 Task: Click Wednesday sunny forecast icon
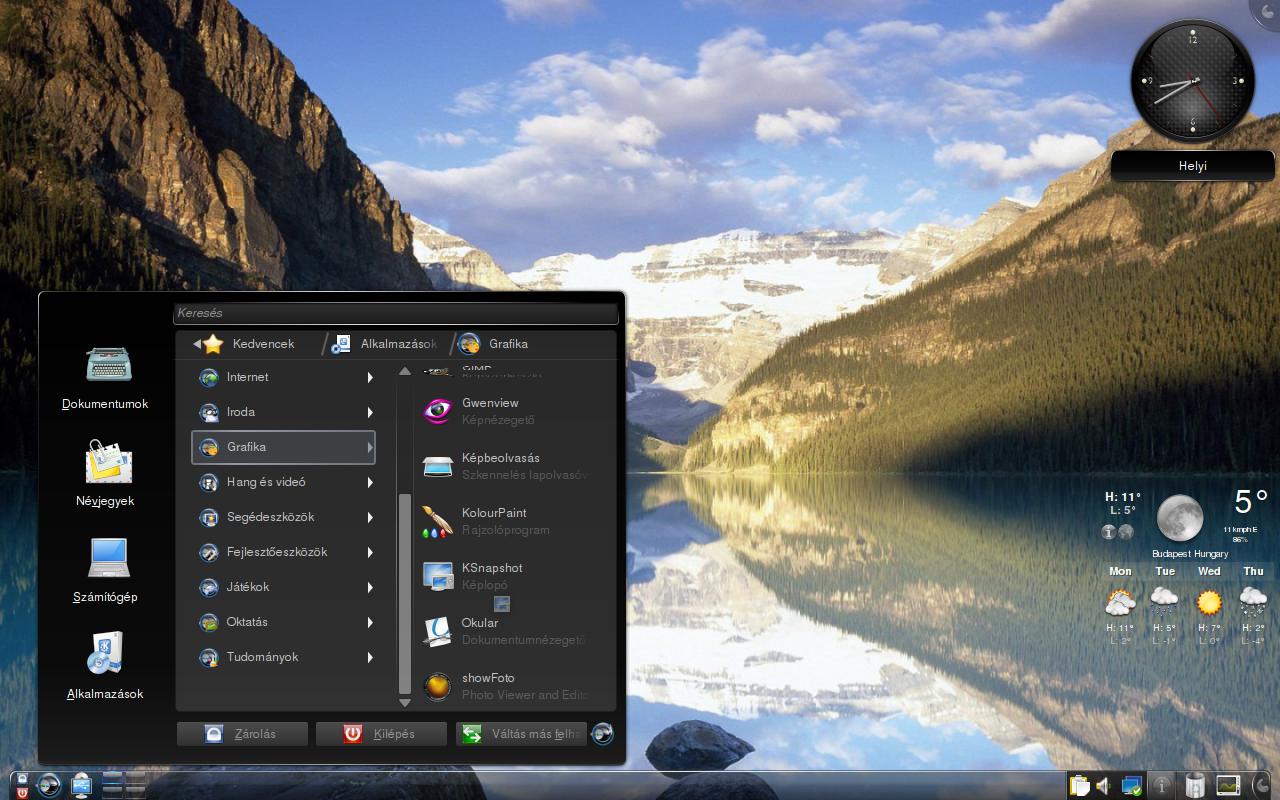pos(1209,603)
